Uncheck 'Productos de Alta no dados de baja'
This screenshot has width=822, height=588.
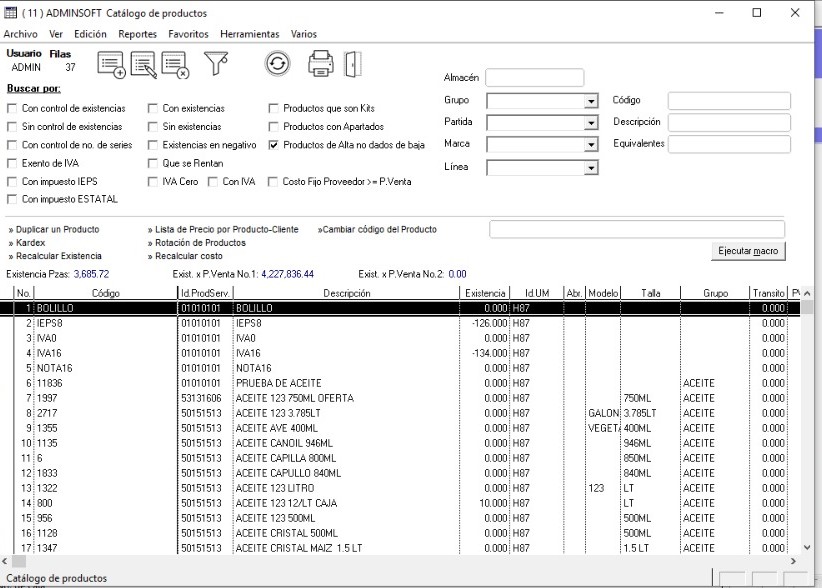[274, 145]
